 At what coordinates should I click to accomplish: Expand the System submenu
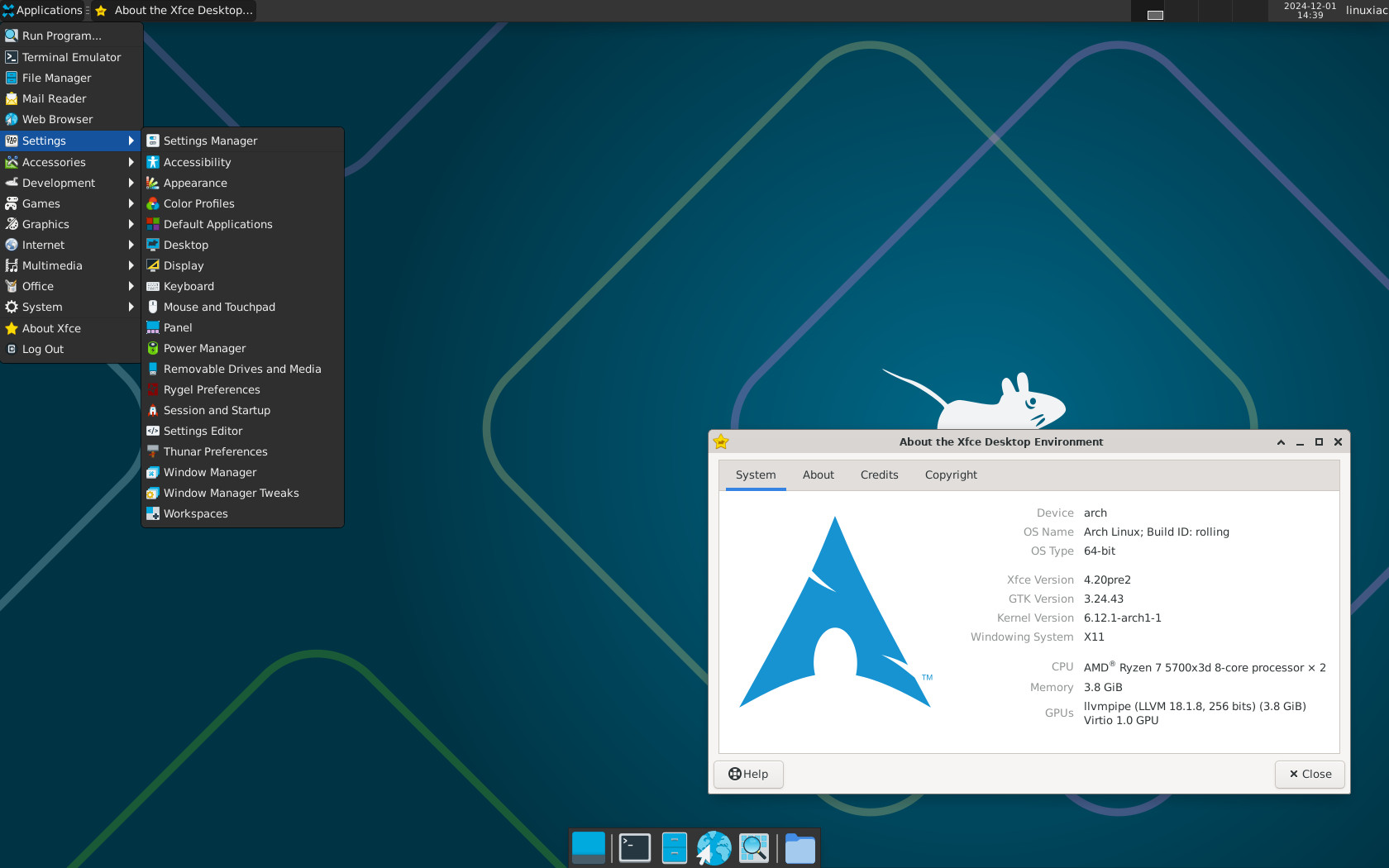pyautogui.click(x=71, y=307)
